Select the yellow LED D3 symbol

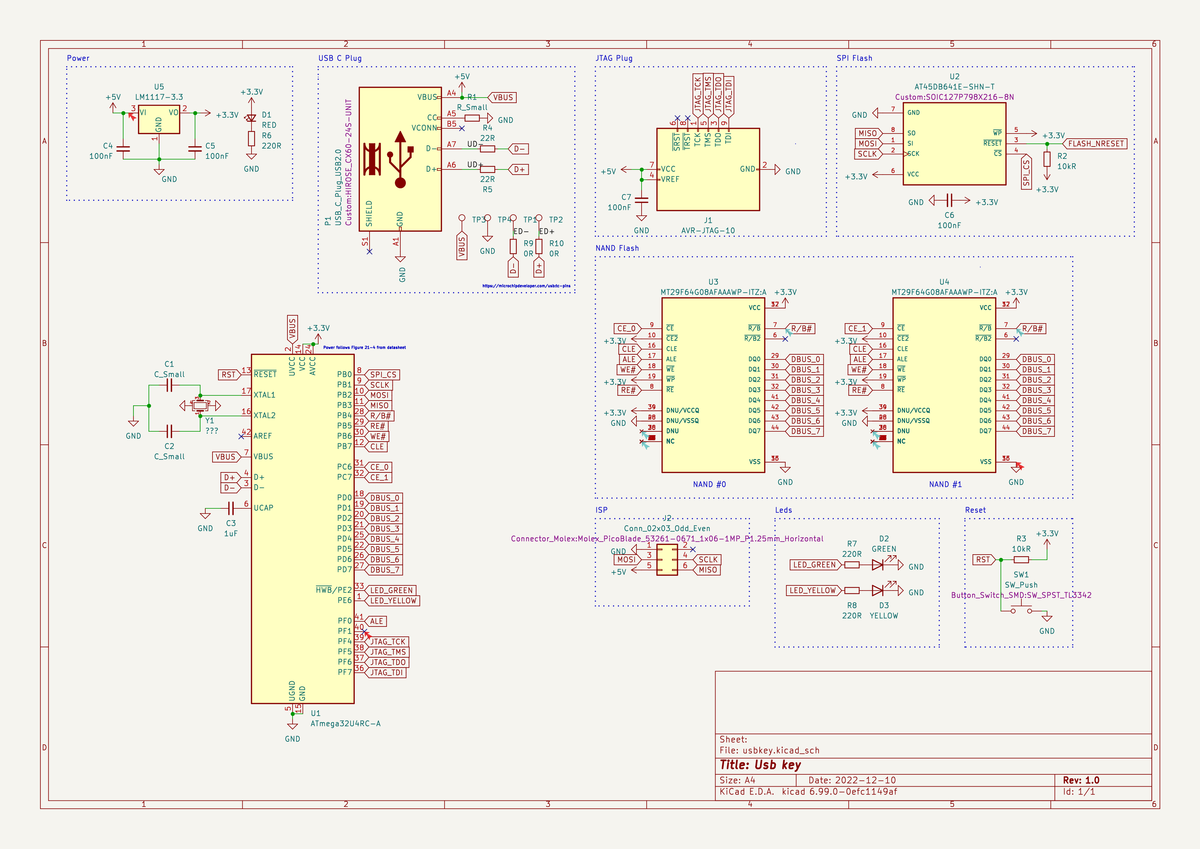click(879, 591)
